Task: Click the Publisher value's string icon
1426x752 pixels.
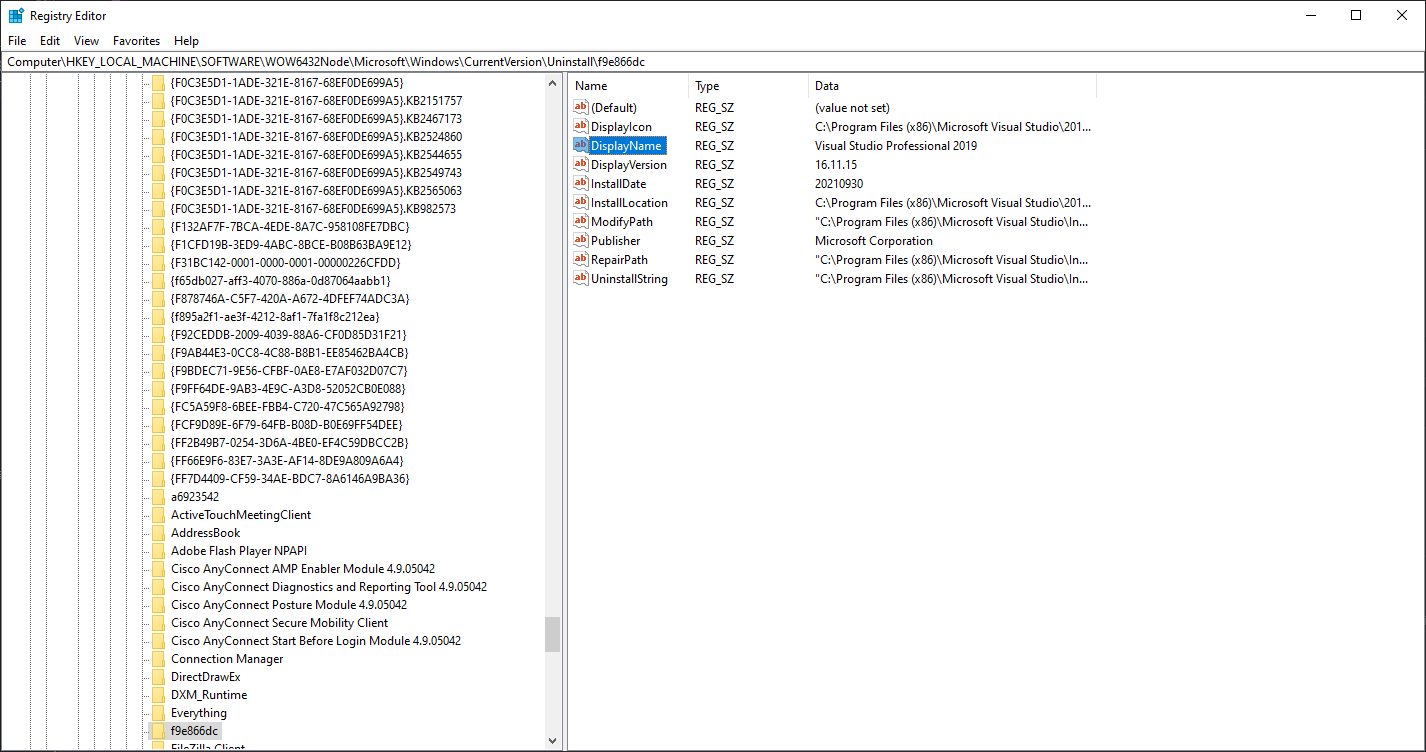Action: [581, 240]
